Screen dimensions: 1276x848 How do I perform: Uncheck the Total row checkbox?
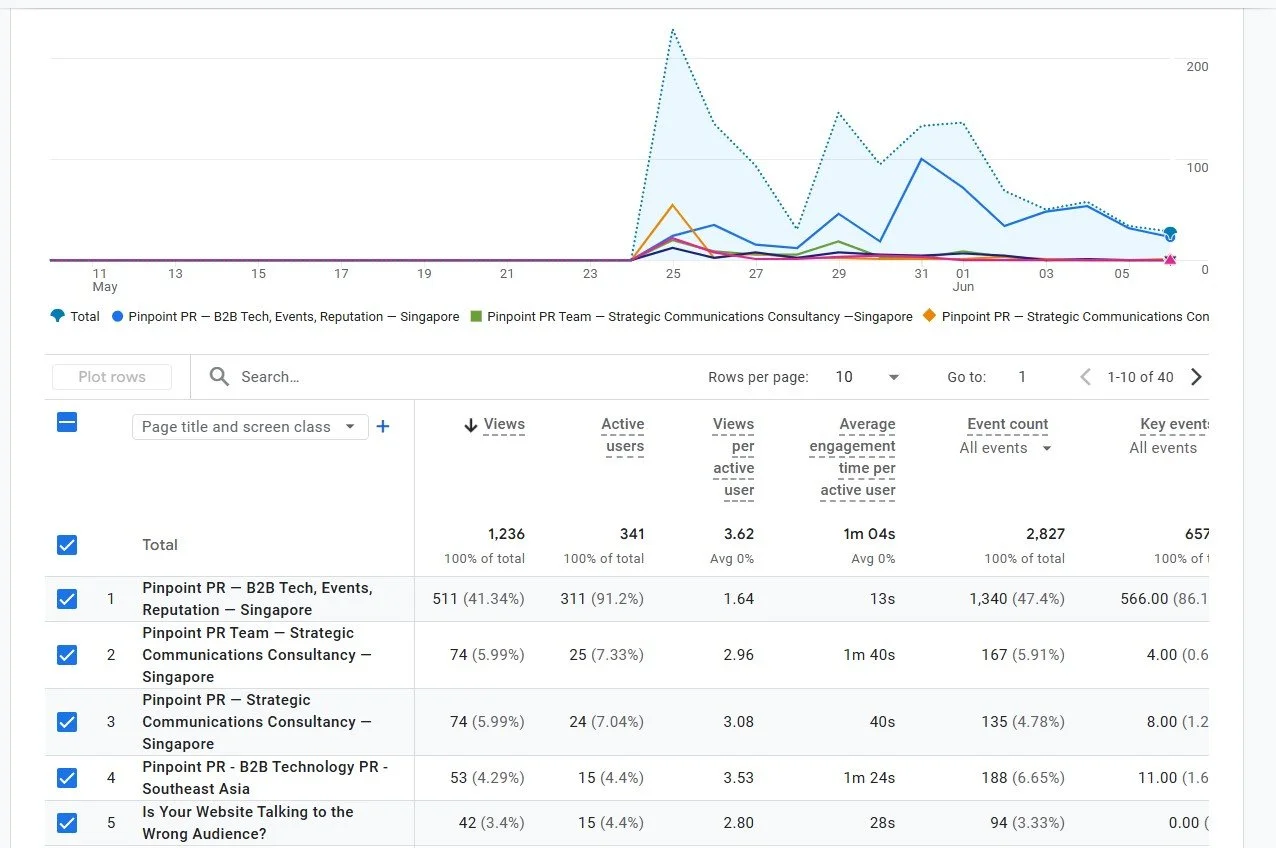(67, 545)
